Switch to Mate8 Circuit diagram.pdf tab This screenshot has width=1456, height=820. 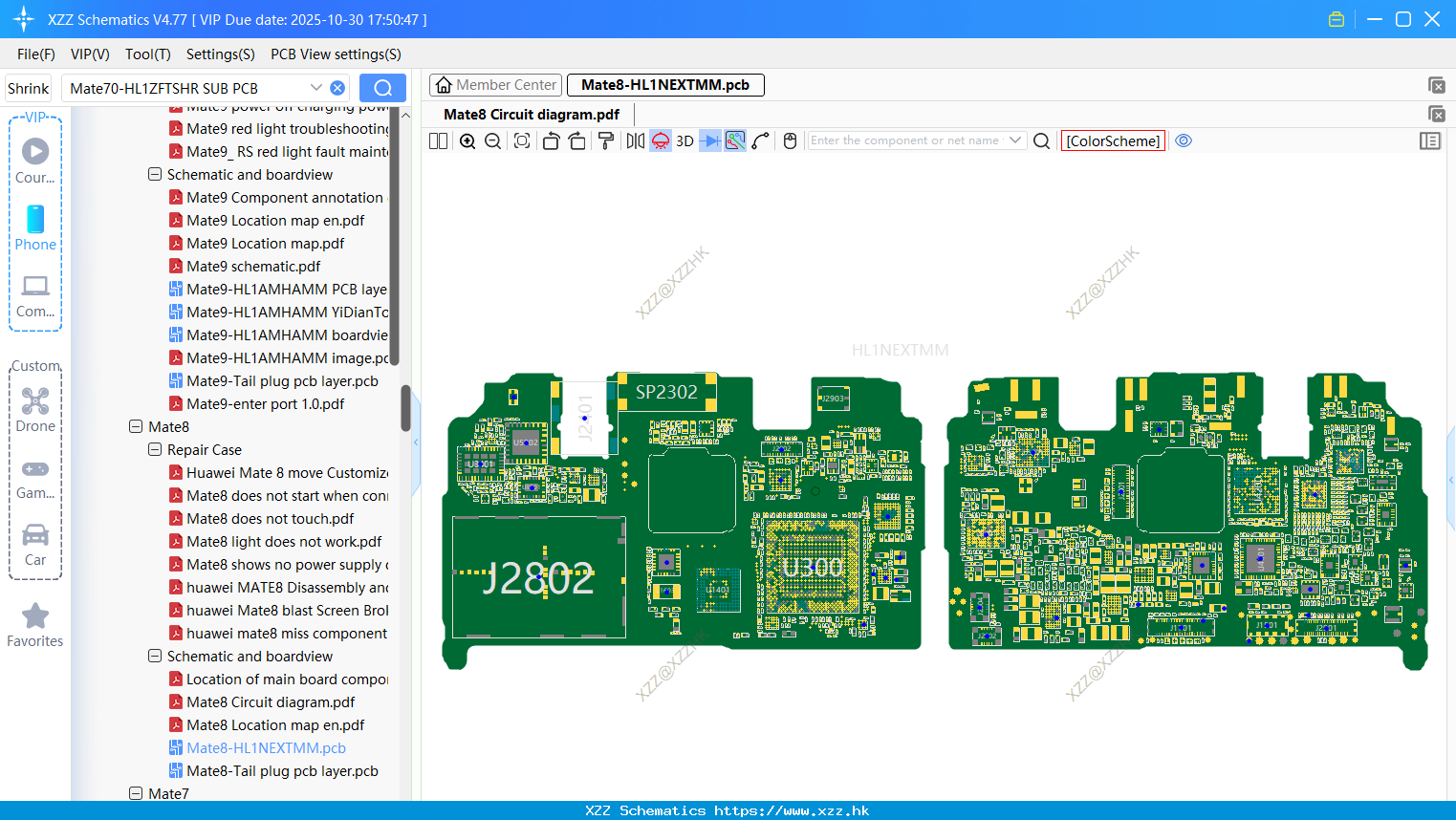coord(532,114)
